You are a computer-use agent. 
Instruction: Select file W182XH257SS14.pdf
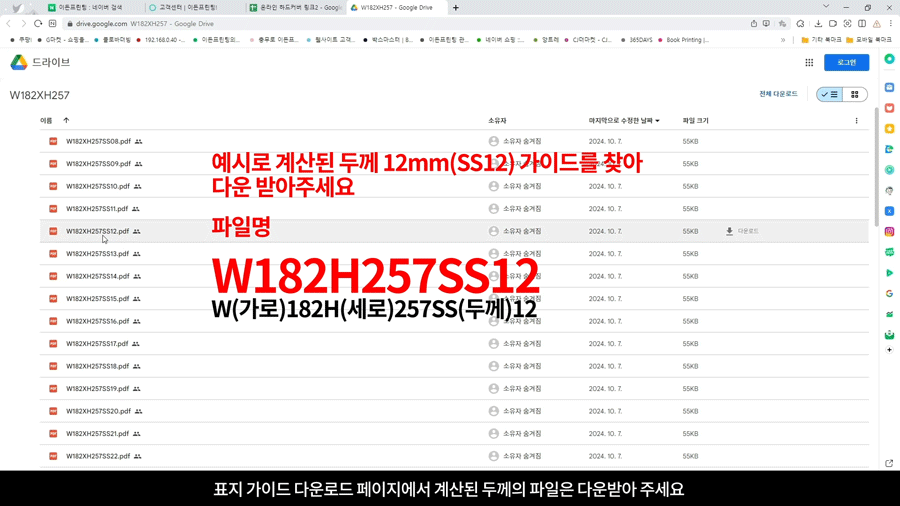point(98,277)
